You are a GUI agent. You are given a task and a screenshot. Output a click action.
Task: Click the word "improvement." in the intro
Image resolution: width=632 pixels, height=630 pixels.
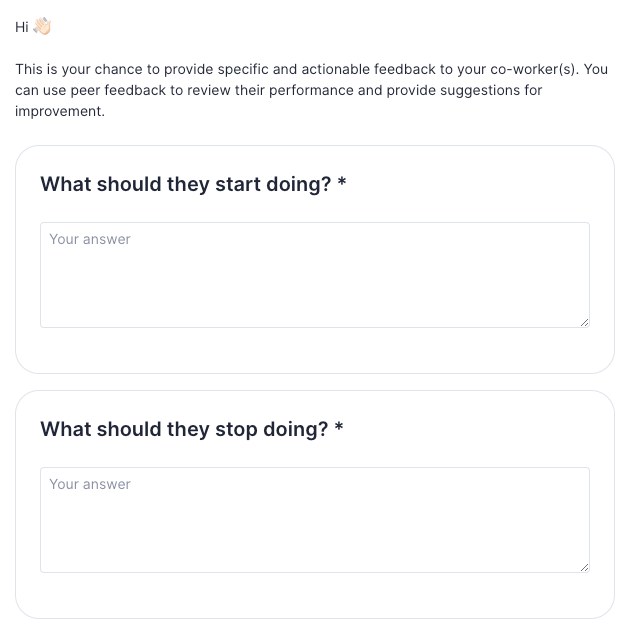click(60, 112)
